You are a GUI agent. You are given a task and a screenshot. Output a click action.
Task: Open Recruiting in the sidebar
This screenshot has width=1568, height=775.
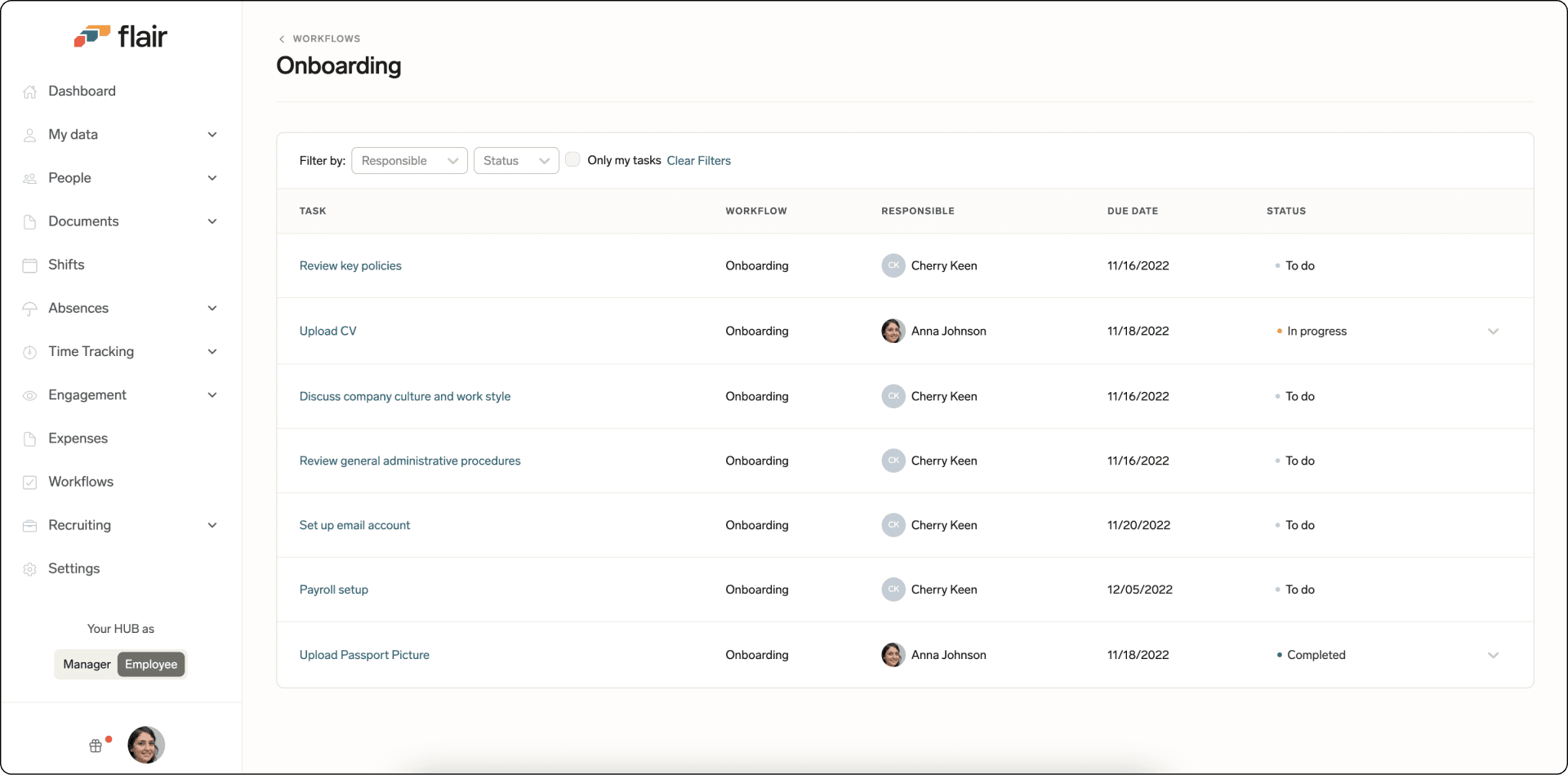(x=79, y=525)
